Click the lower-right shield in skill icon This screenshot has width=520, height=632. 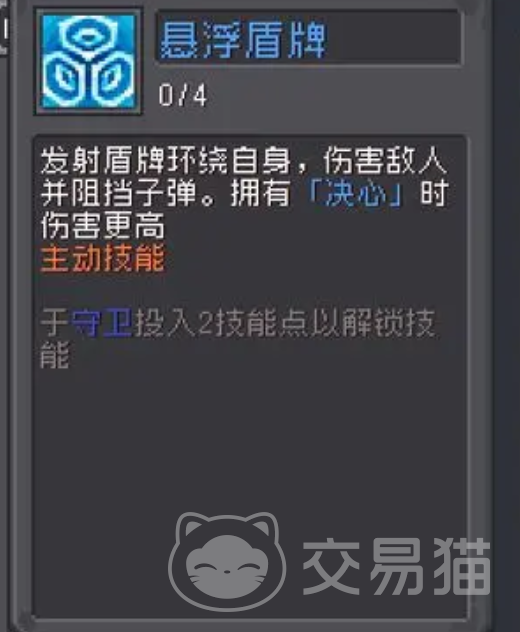pyautogui.click(x=112, y=78)
